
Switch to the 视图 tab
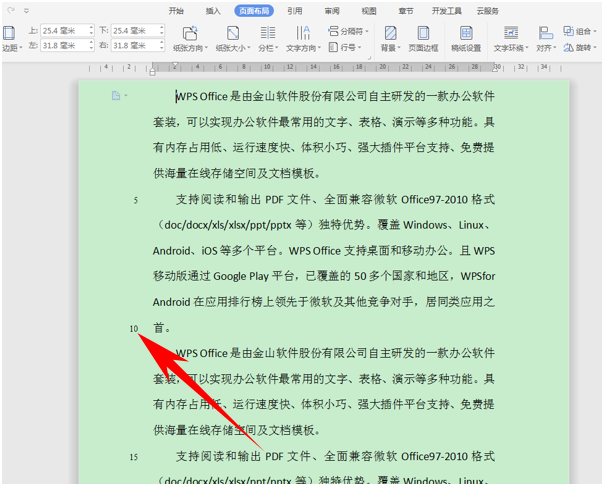(369, 11)
